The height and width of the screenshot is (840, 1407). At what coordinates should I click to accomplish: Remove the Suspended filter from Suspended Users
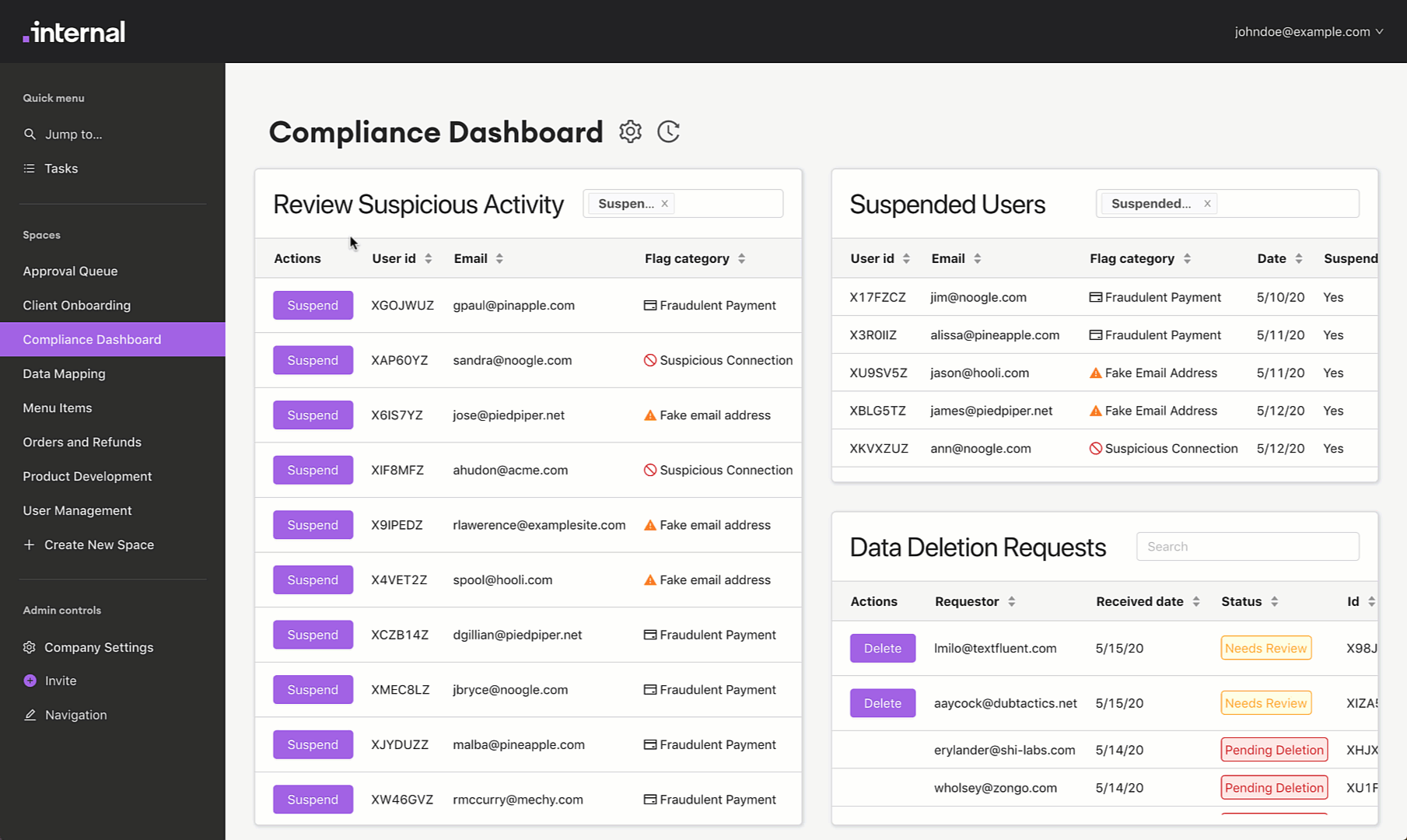click(1207, 203)
